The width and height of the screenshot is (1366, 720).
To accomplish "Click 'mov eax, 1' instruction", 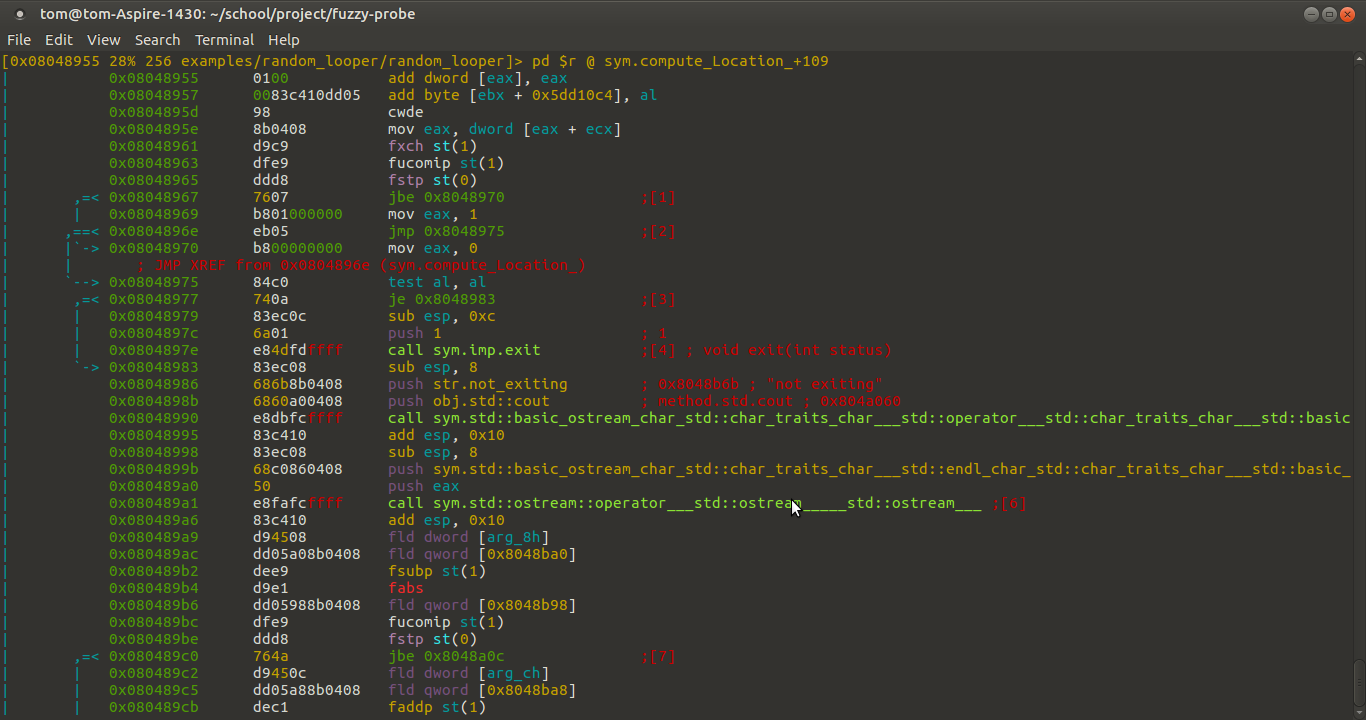I will [433, 214].
